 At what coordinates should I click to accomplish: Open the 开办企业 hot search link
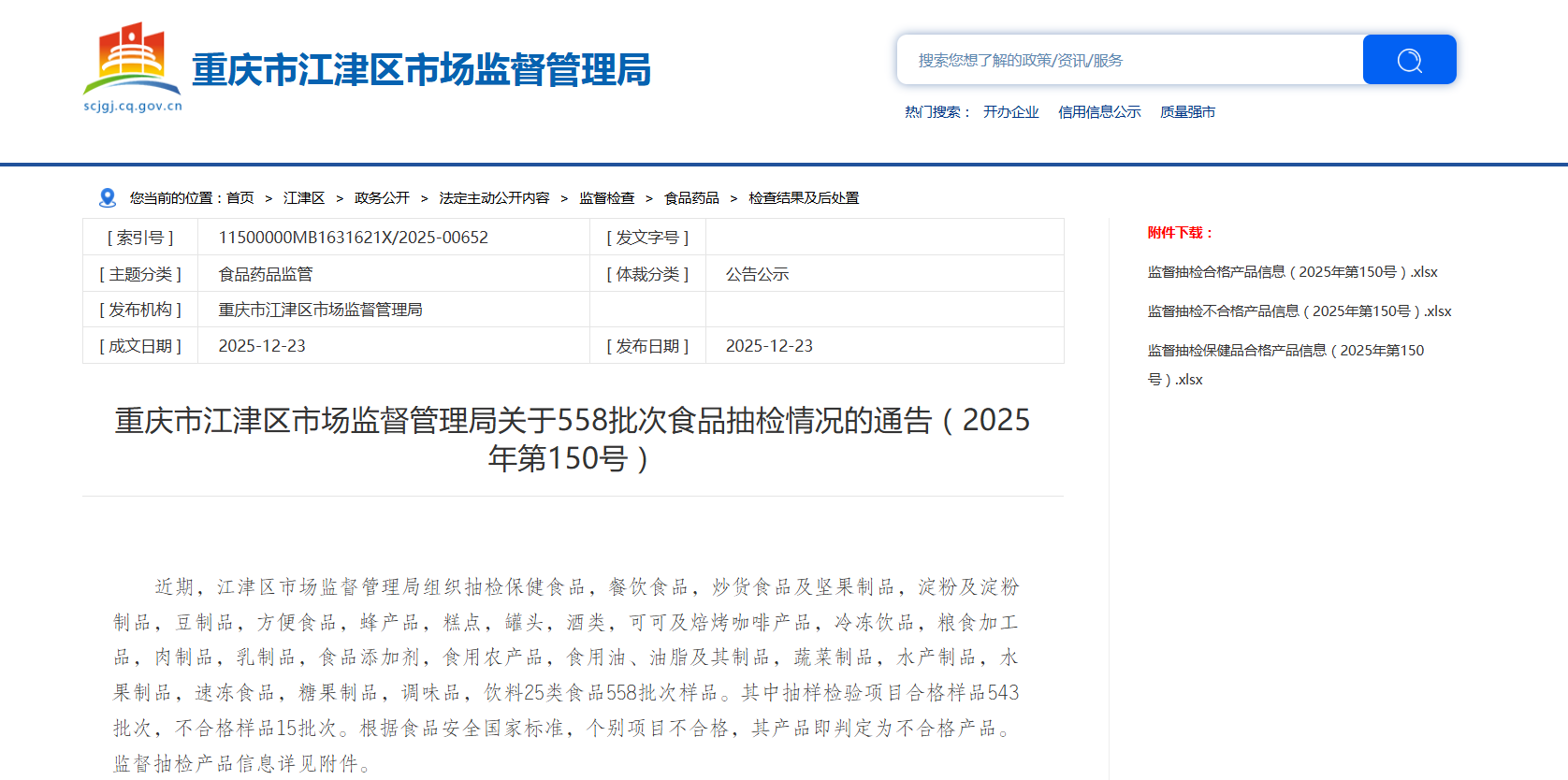(x=1010, y=111)
